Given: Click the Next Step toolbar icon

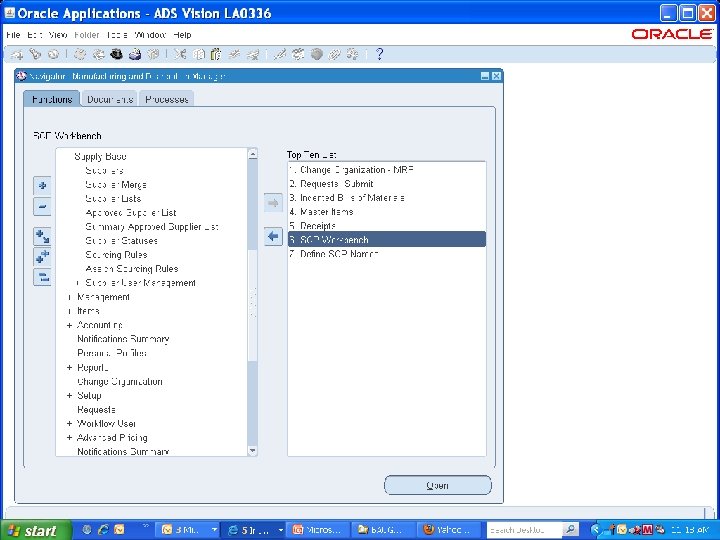Looking at the screenshot, I should pyautogui.click(x=98, y=55).
